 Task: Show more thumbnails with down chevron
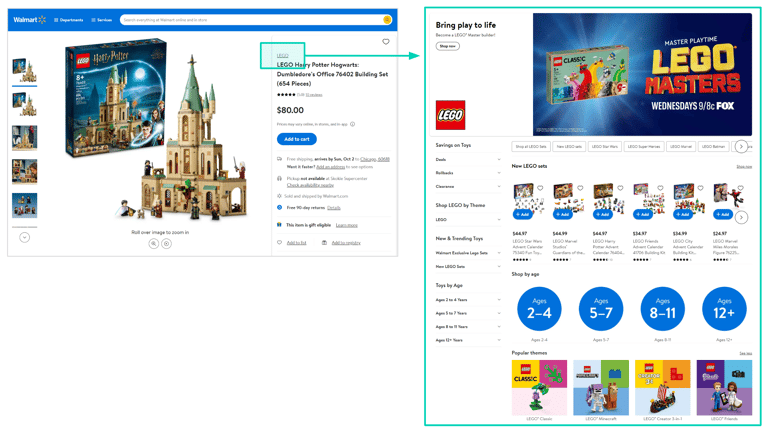pyautogui.click(x=25, y=238)
